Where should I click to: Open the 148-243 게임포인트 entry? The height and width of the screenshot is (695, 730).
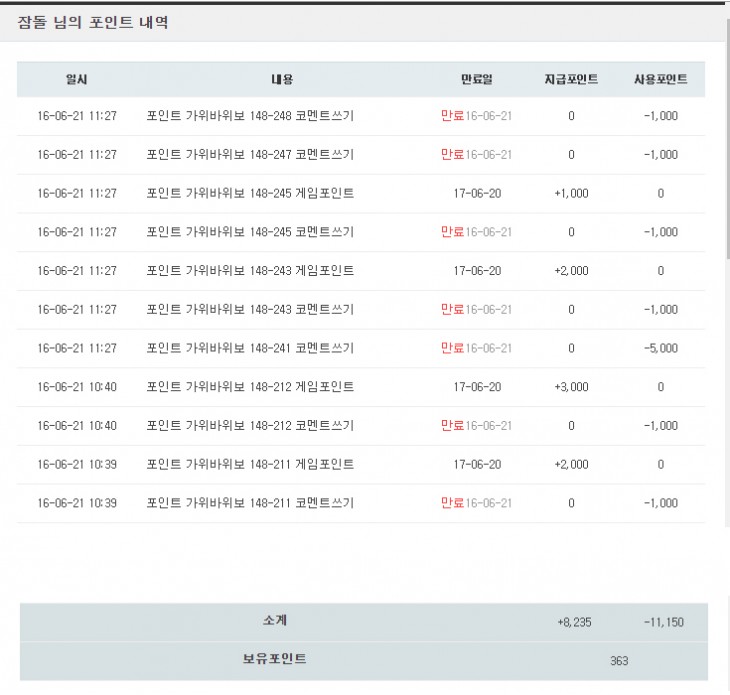[x=249, y=271]
